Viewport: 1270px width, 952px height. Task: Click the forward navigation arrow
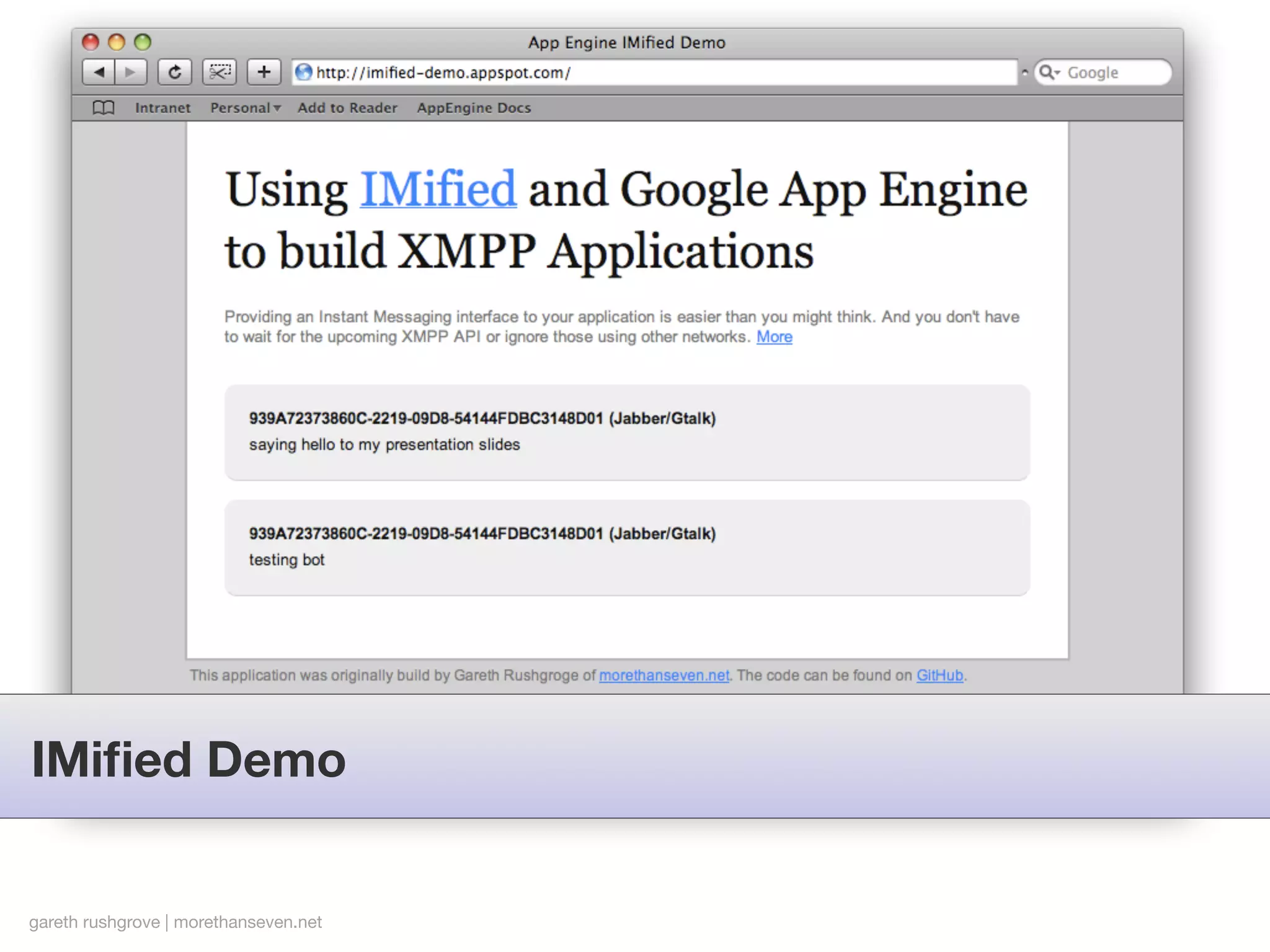pos(131,73)
